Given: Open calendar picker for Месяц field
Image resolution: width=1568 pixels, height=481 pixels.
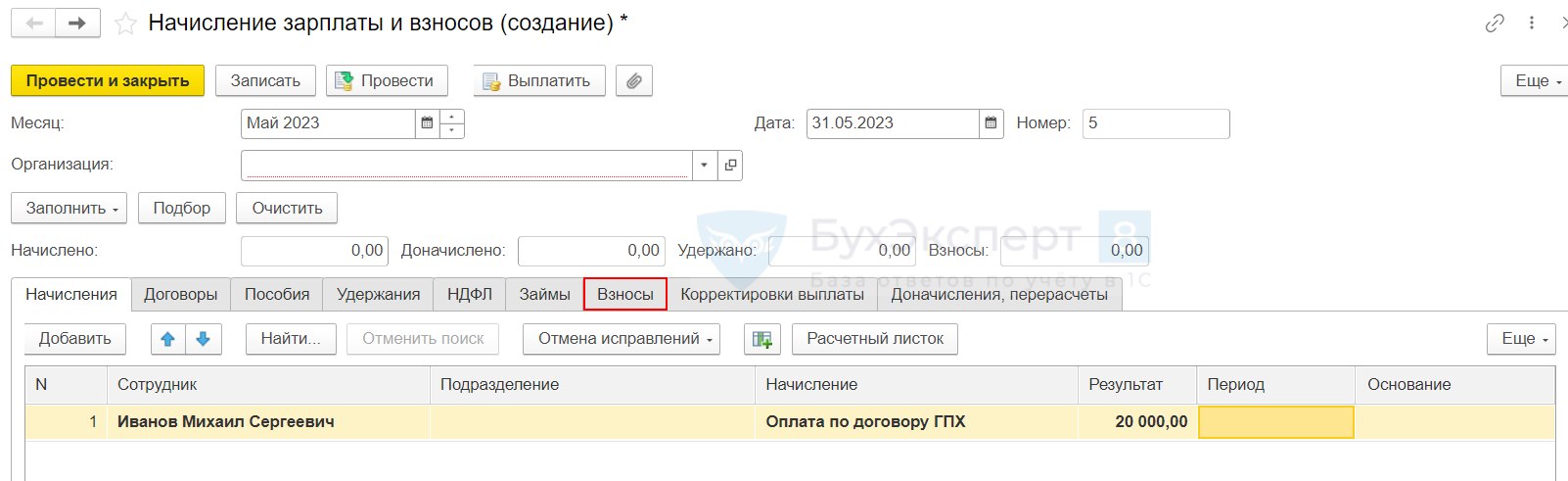Looking at the screenshot, I should tap(427, 123).
